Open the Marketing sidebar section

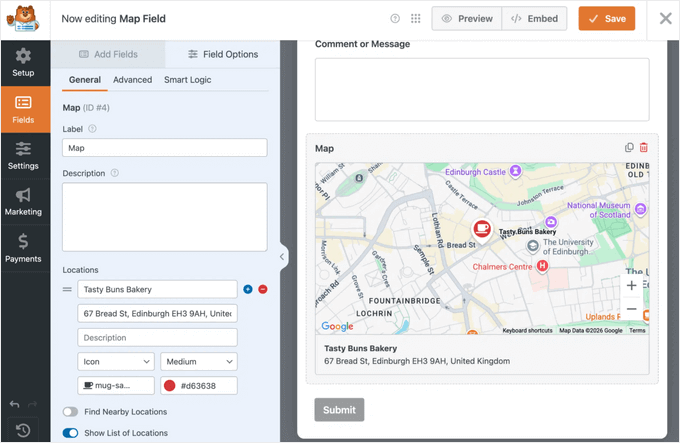23,201
